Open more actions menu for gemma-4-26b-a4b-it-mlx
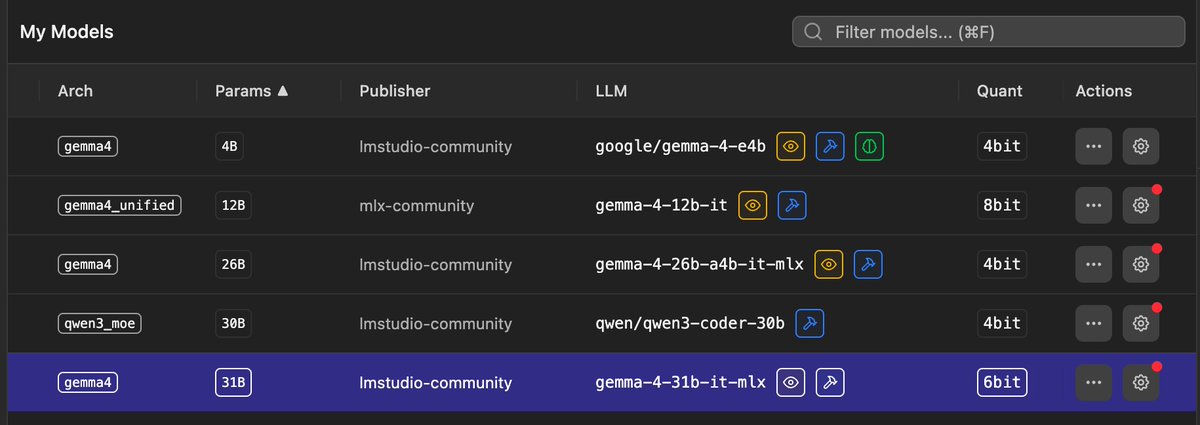This screenshot has width=1200, height=425. coord(1094,264)
